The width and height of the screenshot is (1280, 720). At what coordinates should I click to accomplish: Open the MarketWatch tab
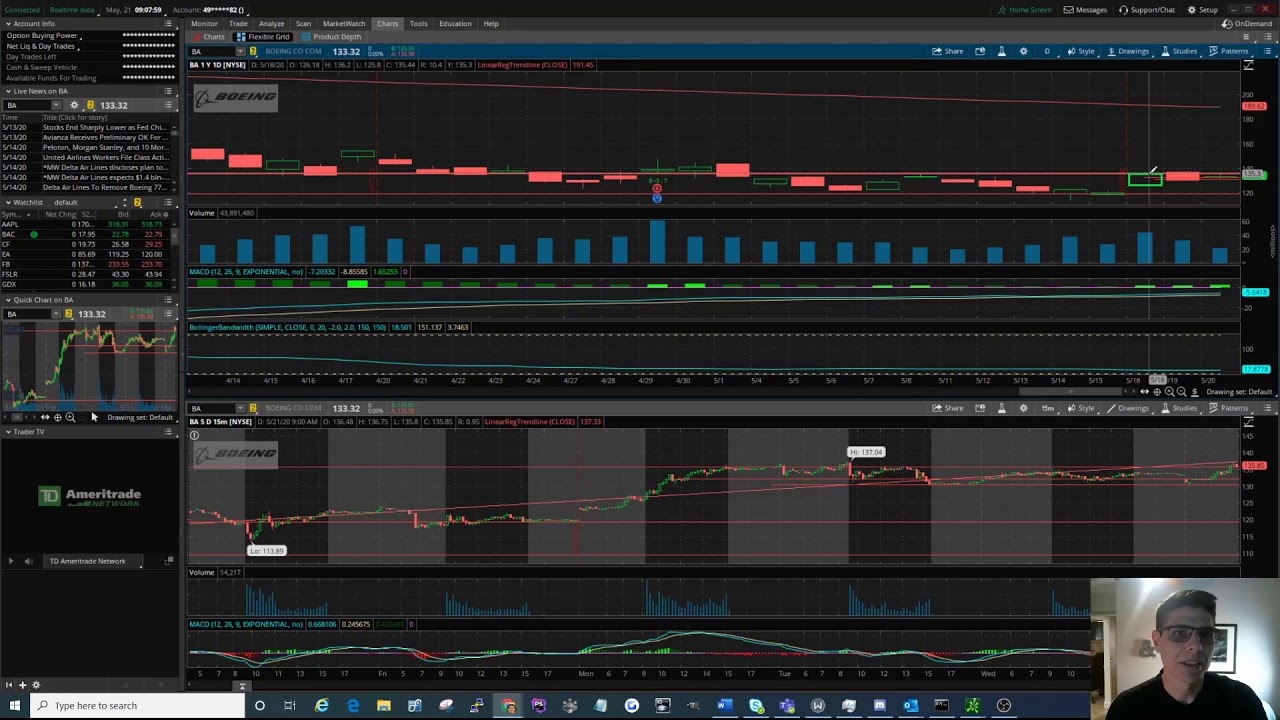(344, 23)
